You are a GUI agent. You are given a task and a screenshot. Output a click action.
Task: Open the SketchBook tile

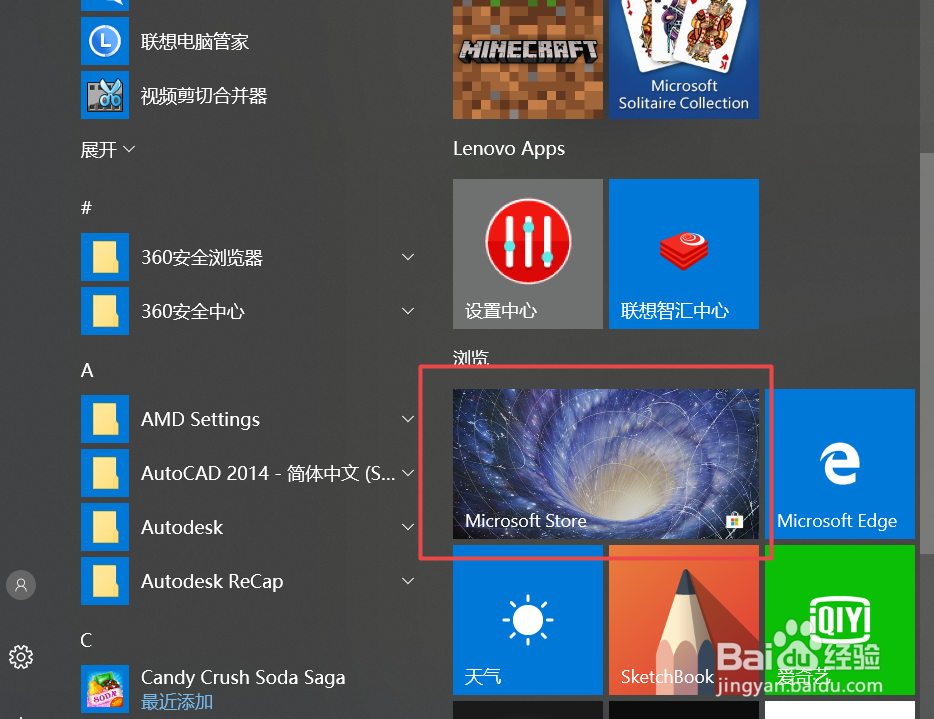684,620
